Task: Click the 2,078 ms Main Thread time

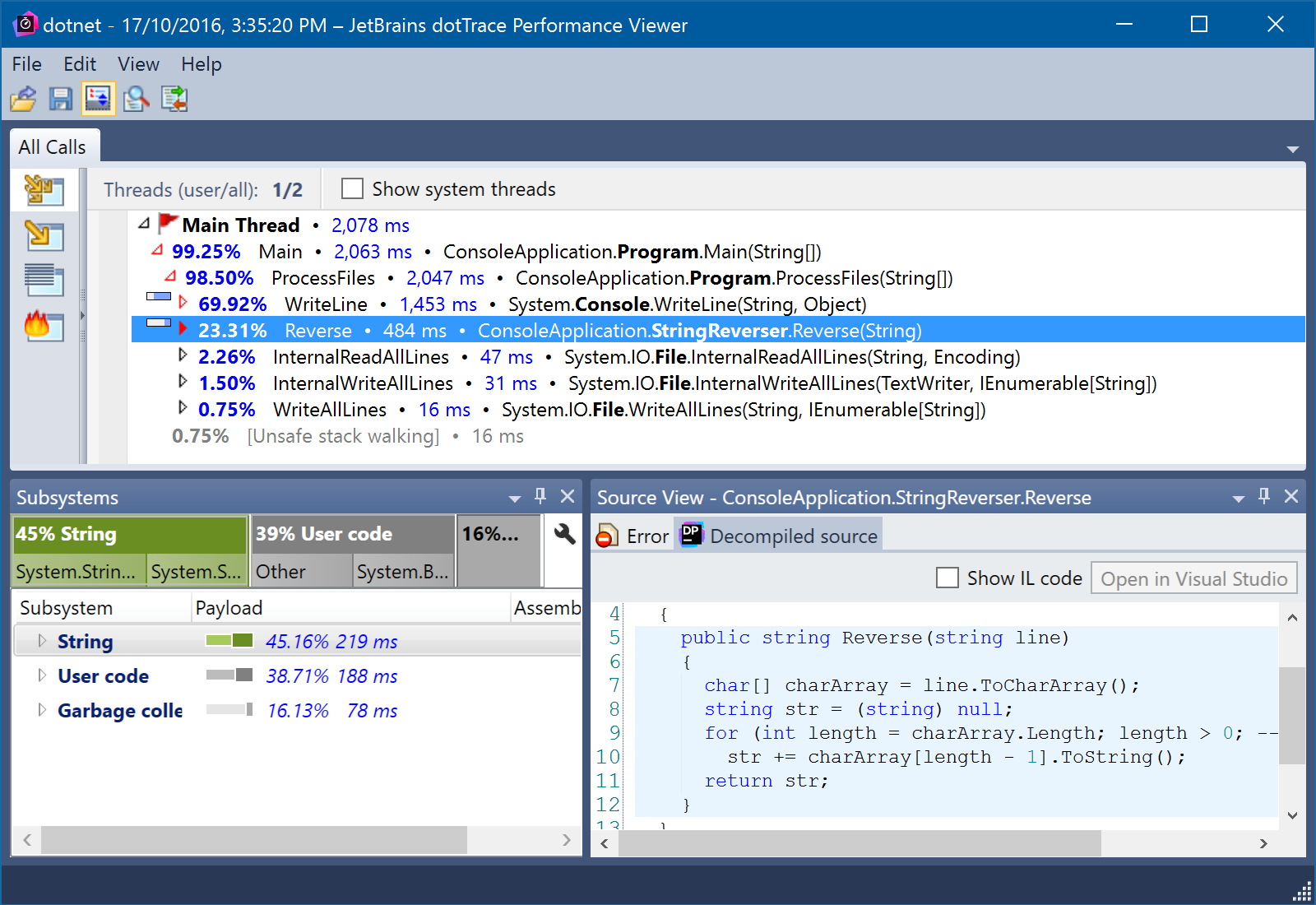Action: coord(370,225)
